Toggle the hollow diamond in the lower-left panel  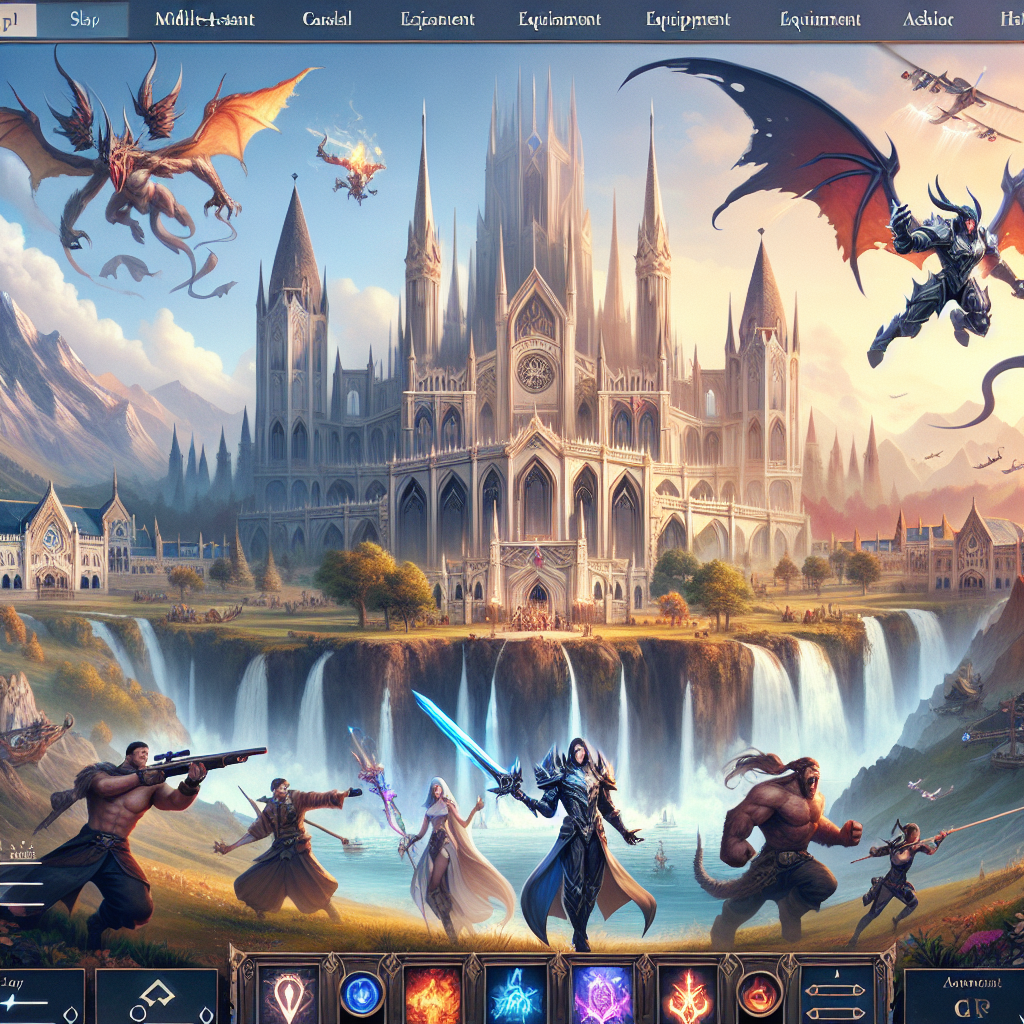(205, 1014)
